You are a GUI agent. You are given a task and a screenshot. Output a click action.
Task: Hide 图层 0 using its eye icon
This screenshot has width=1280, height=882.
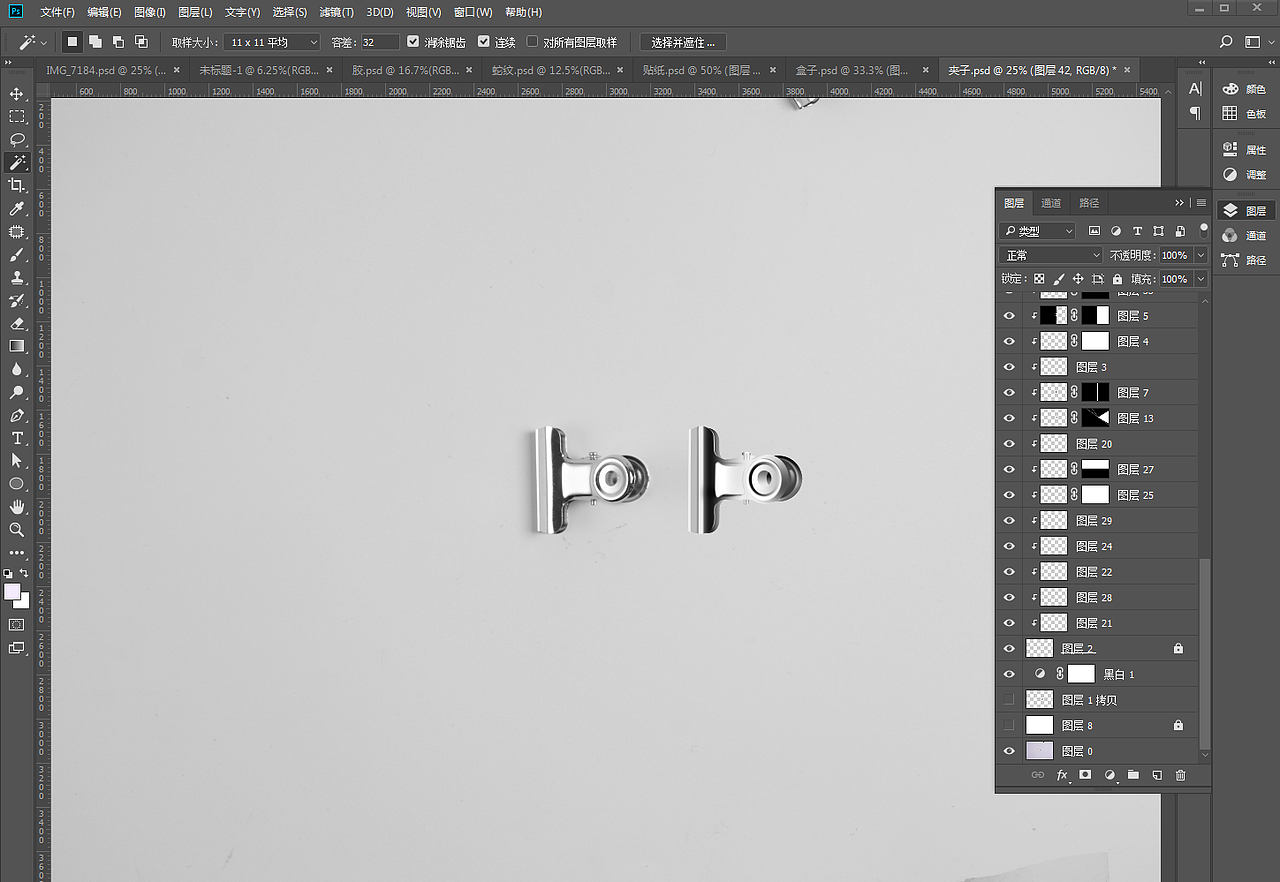click(1009, 751)
